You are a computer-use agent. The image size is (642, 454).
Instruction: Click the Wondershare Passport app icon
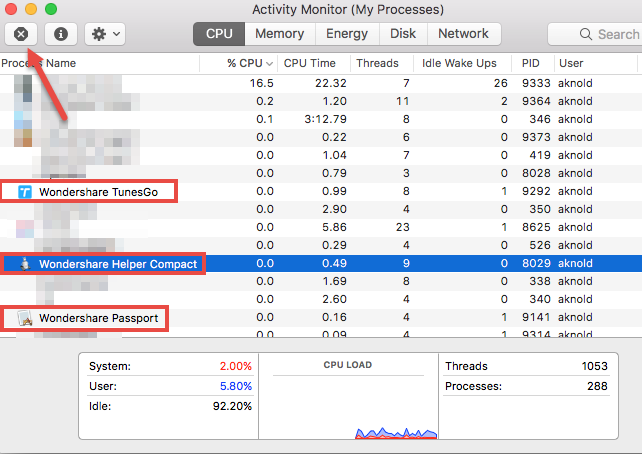[x=25, y=318]
